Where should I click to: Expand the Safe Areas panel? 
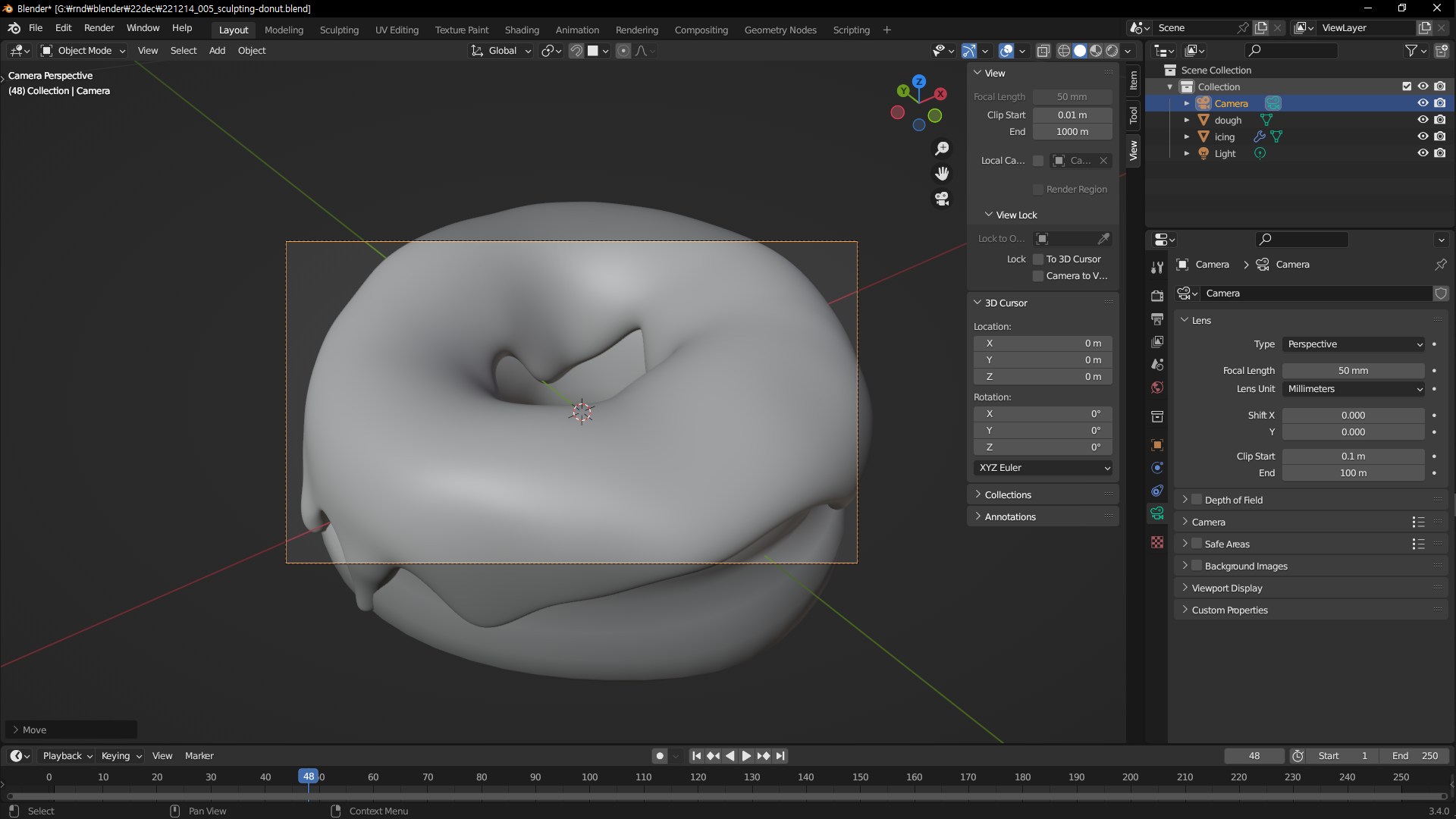1185,544
